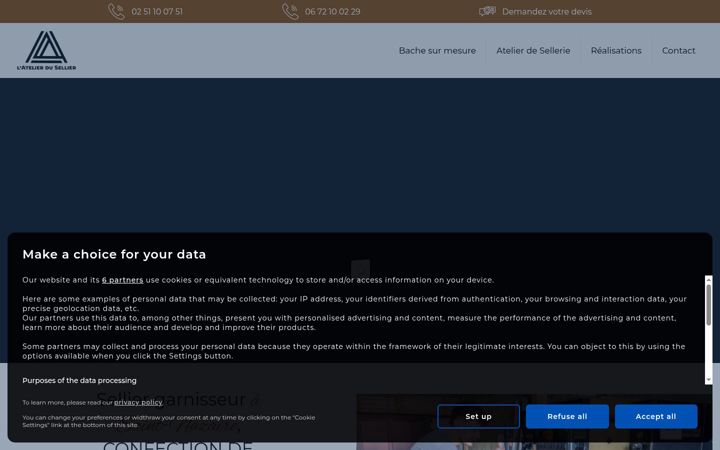Call the number 06 72 10 02 29

332,11
